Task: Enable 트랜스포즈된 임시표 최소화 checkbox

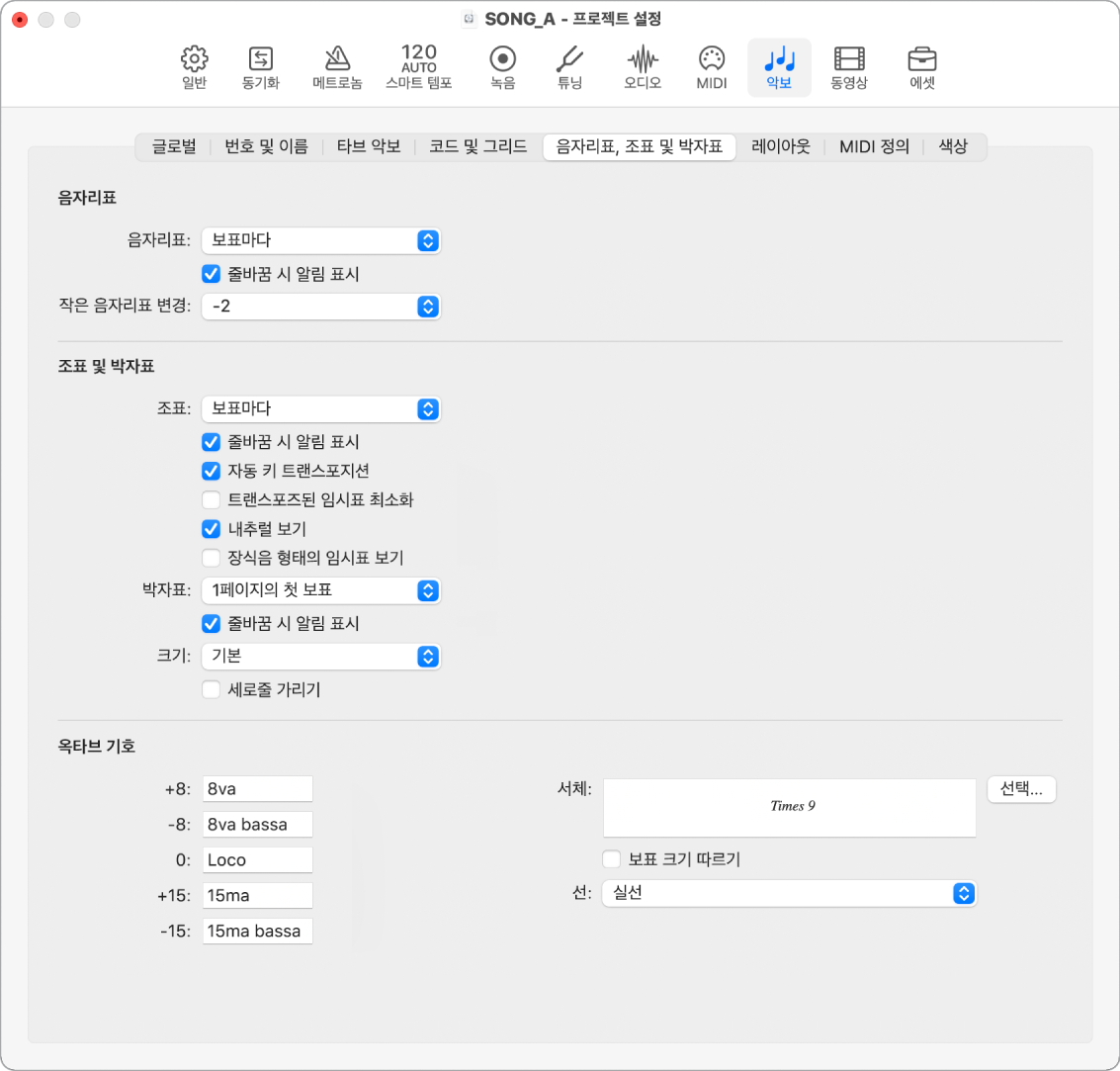Action: (x=211, y=499)
